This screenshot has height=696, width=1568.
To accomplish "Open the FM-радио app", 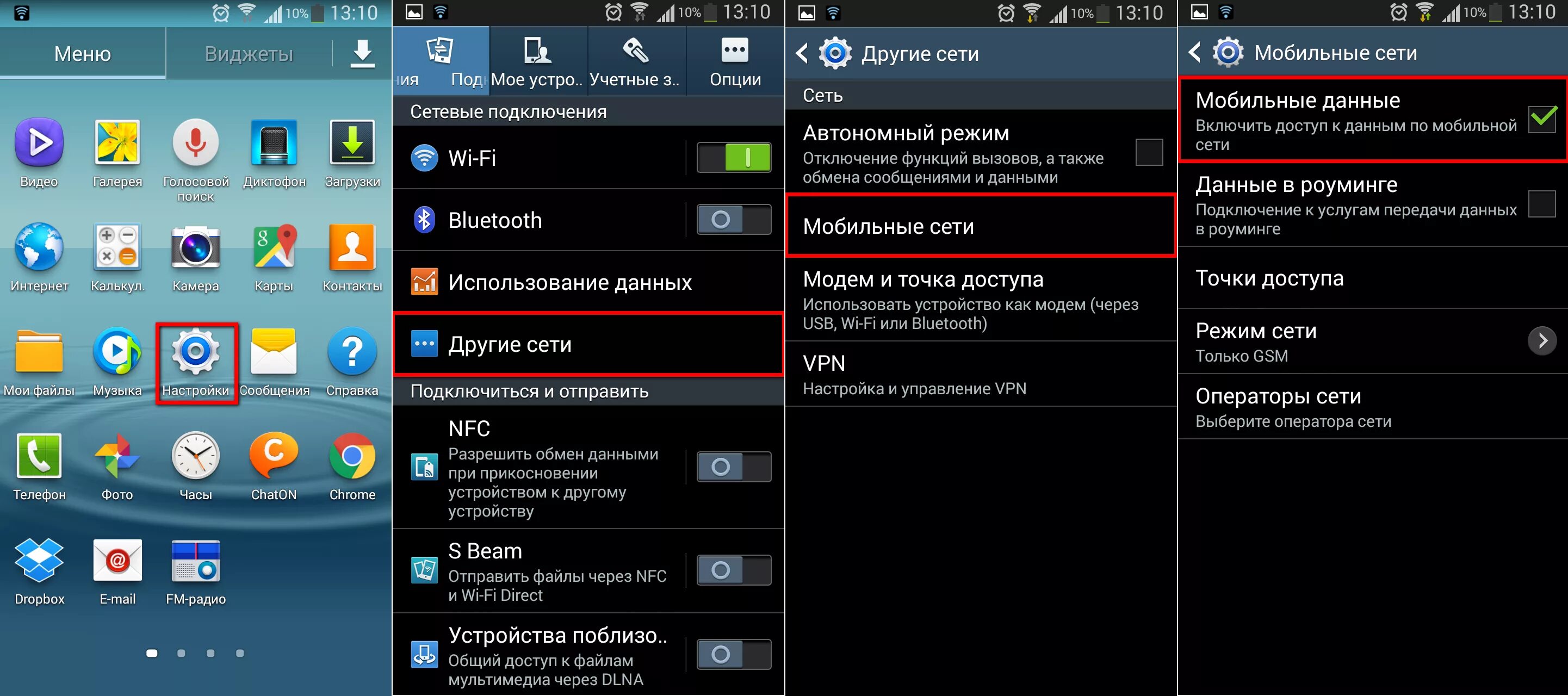I will (196, 561).
